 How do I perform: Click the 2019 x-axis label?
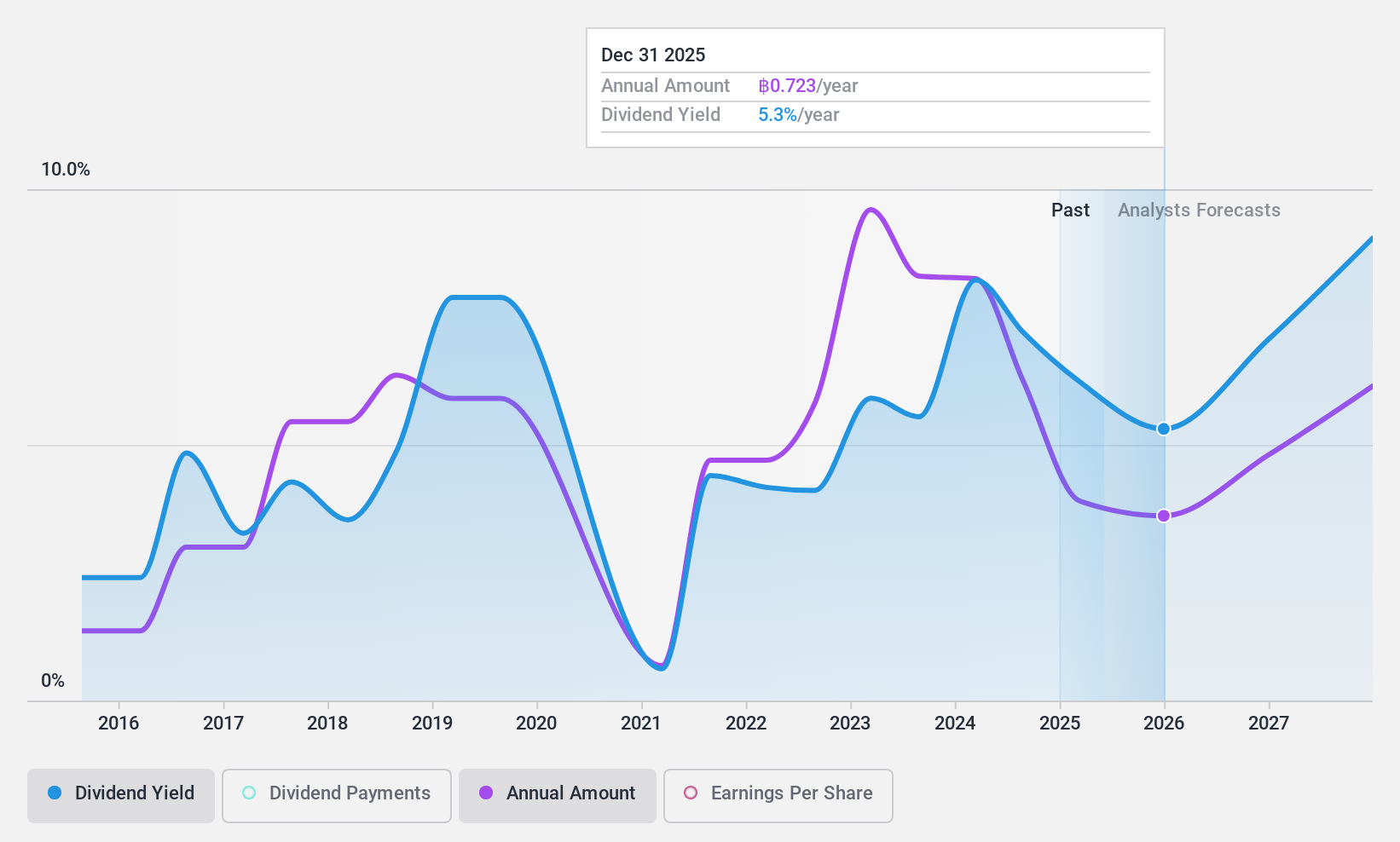[432, 724]
